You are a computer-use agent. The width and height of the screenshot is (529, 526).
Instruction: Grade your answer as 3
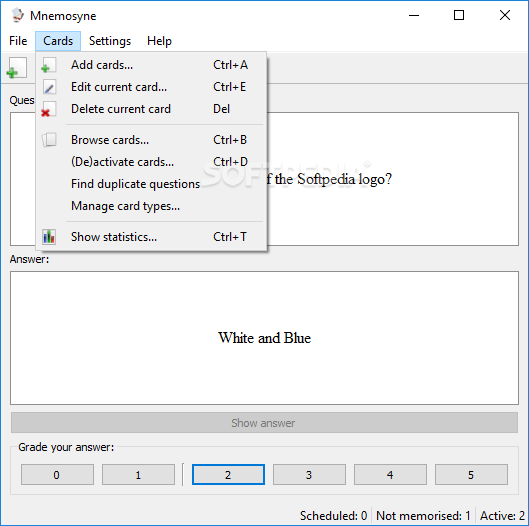pos(309,474)
